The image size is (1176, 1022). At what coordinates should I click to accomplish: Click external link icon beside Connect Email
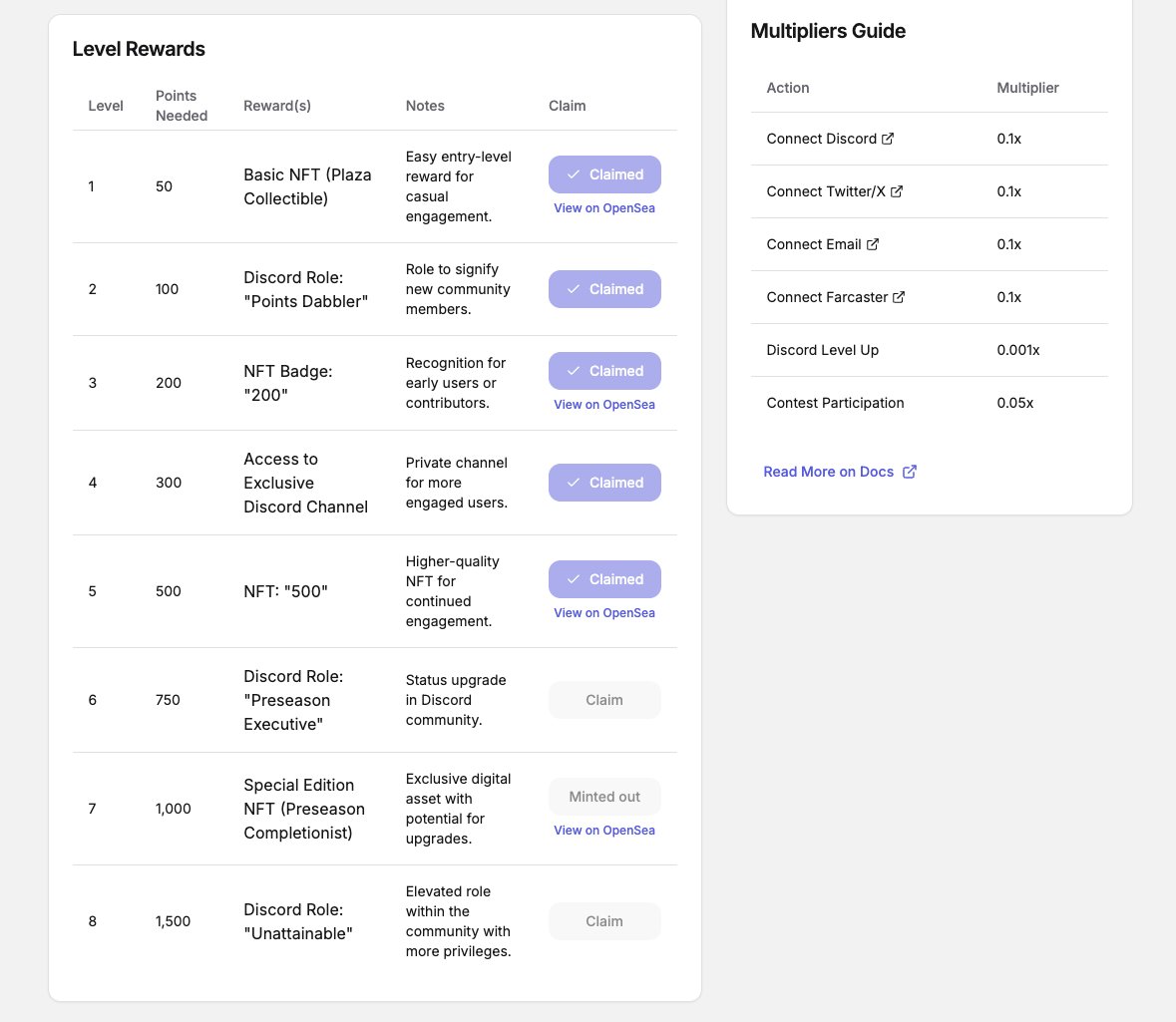point(872,244)
